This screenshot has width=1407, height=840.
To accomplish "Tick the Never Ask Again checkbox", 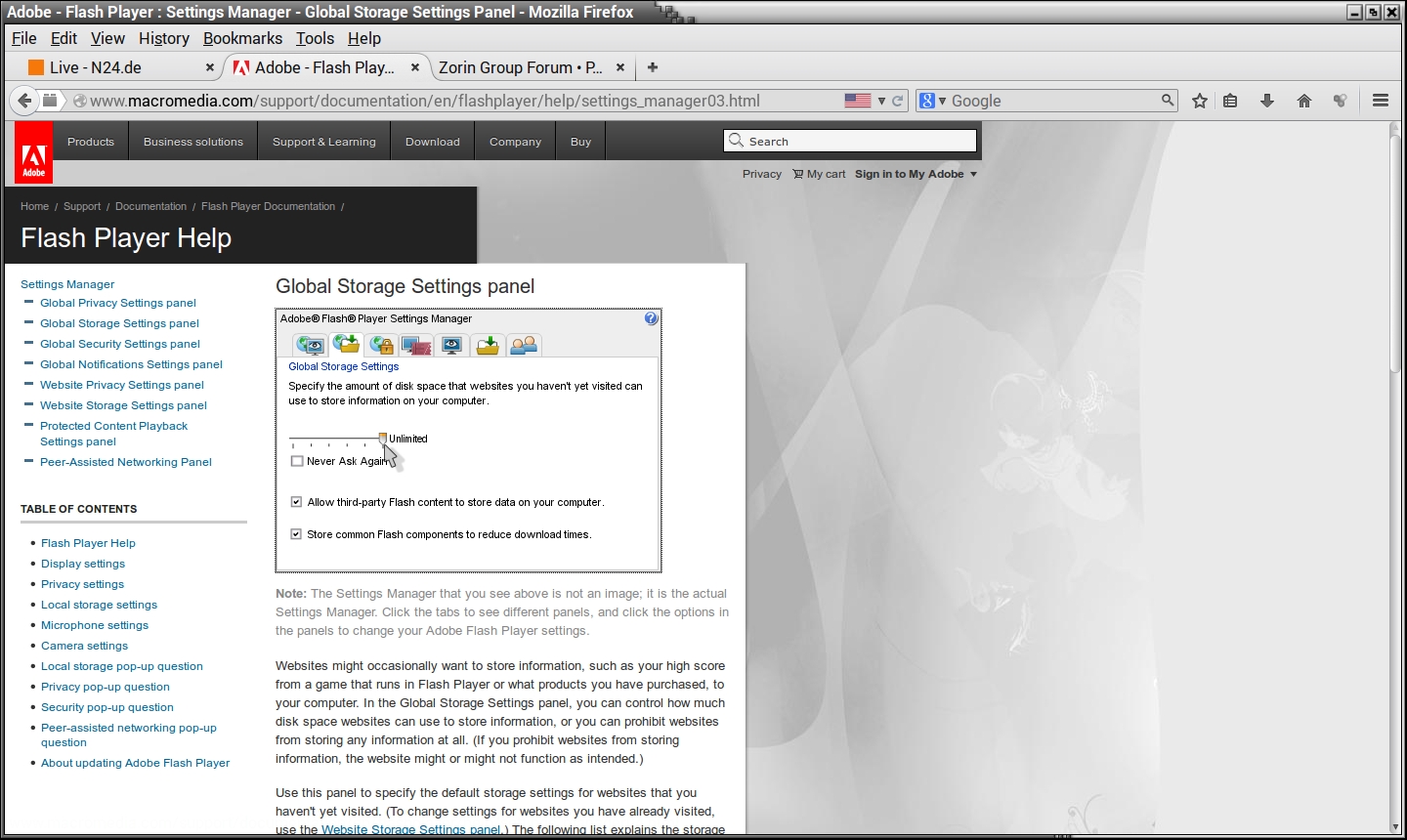I will tap(297, 461).
